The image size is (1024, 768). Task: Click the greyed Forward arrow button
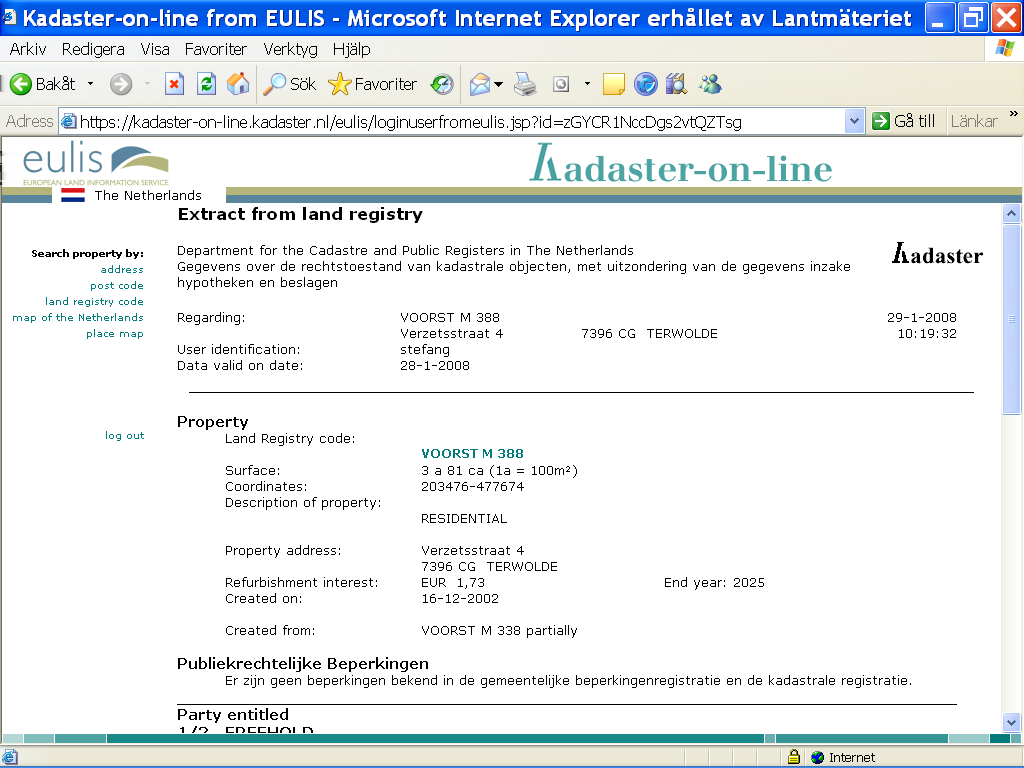pos(121,84)
